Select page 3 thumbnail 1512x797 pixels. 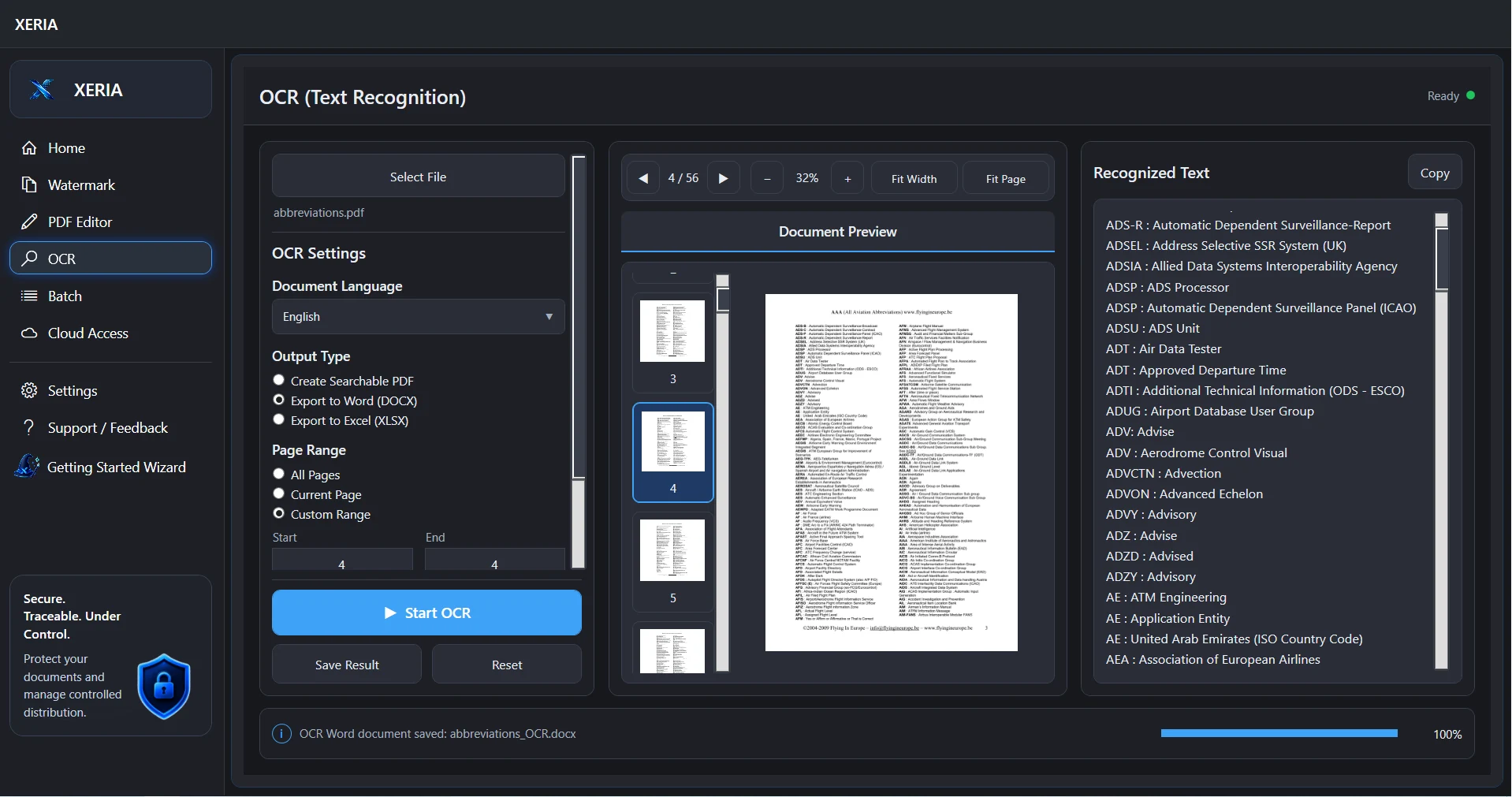coord(672,342)
